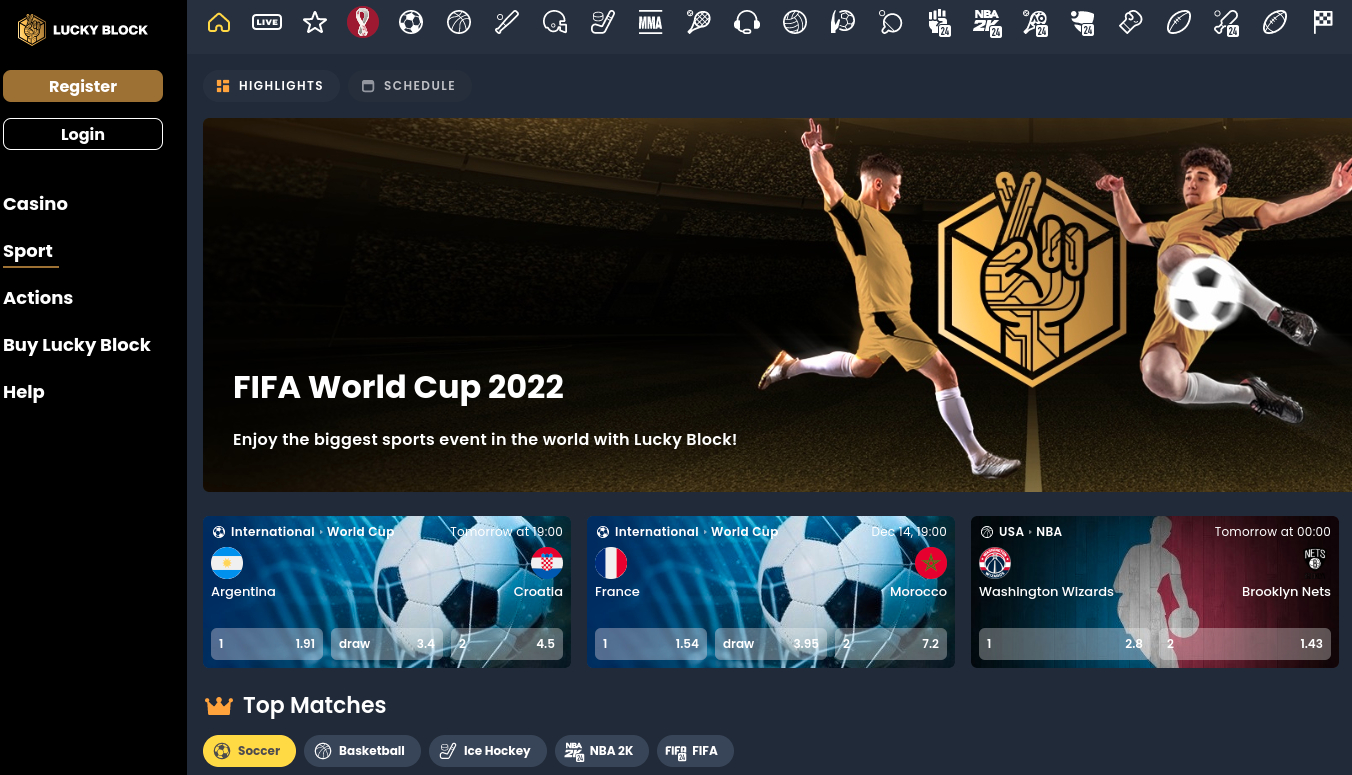The image size is (1352, 775).
Task: Open the Casino section
Action: click(36, 204)
